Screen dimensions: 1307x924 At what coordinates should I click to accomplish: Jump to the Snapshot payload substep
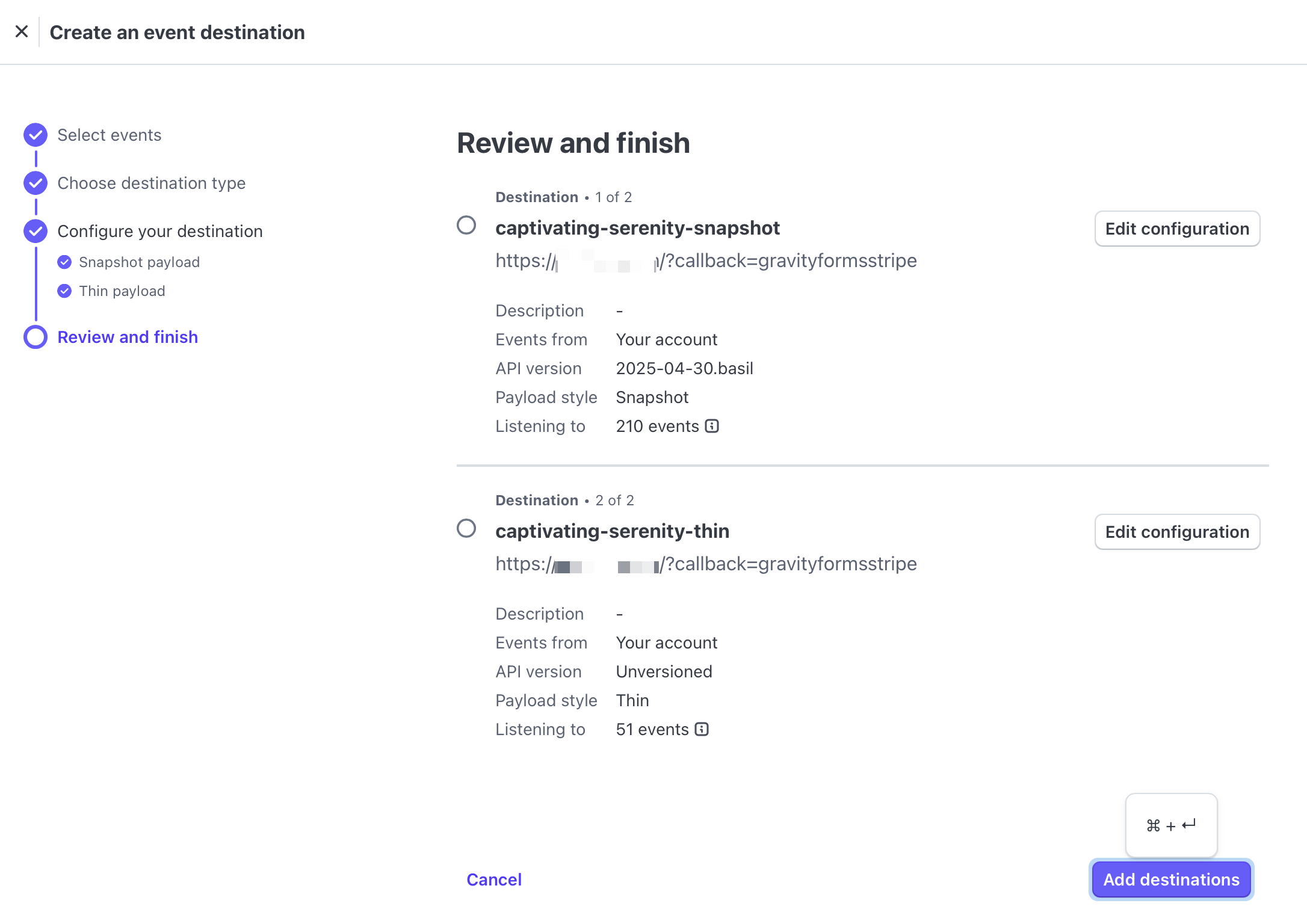[x=140, y=262]
